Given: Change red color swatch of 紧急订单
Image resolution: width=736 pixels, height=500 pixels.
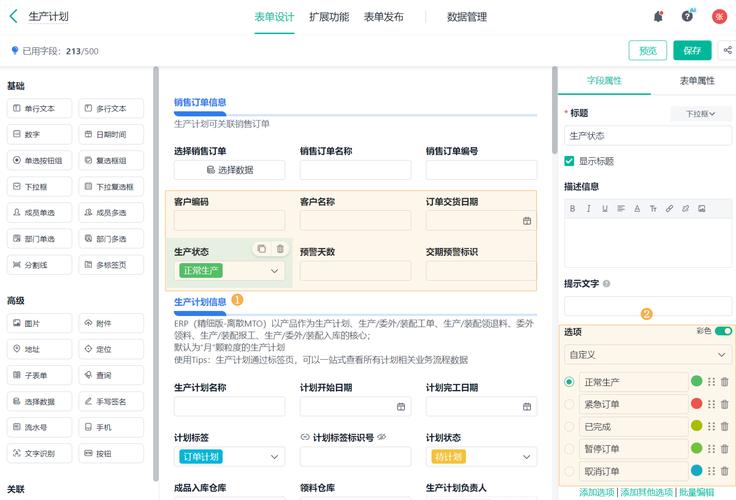Looking at the screenshot, I should (697, 403).
